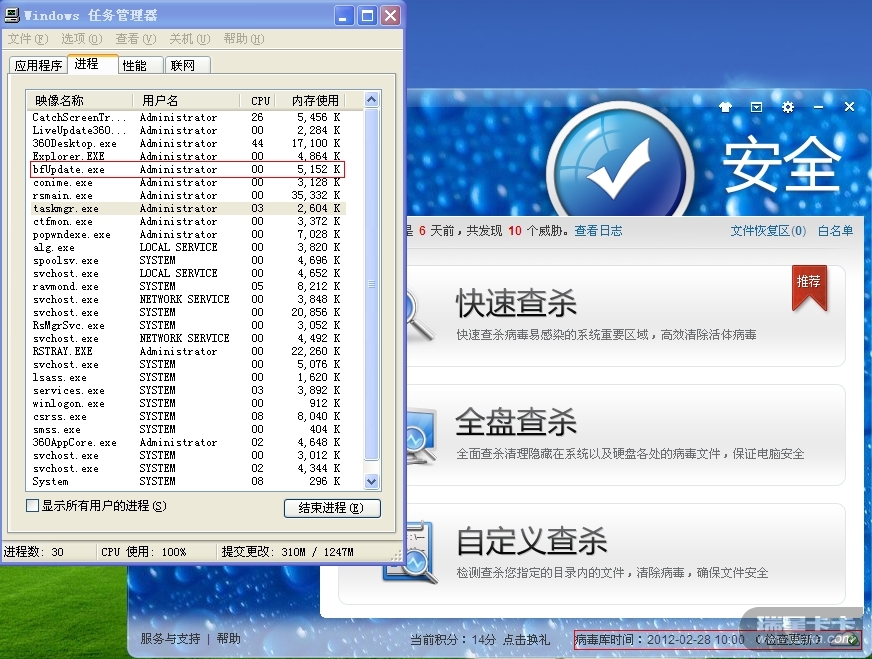
Task: Click the red 推荐 ribbon badge
Action: pos(809,288)
